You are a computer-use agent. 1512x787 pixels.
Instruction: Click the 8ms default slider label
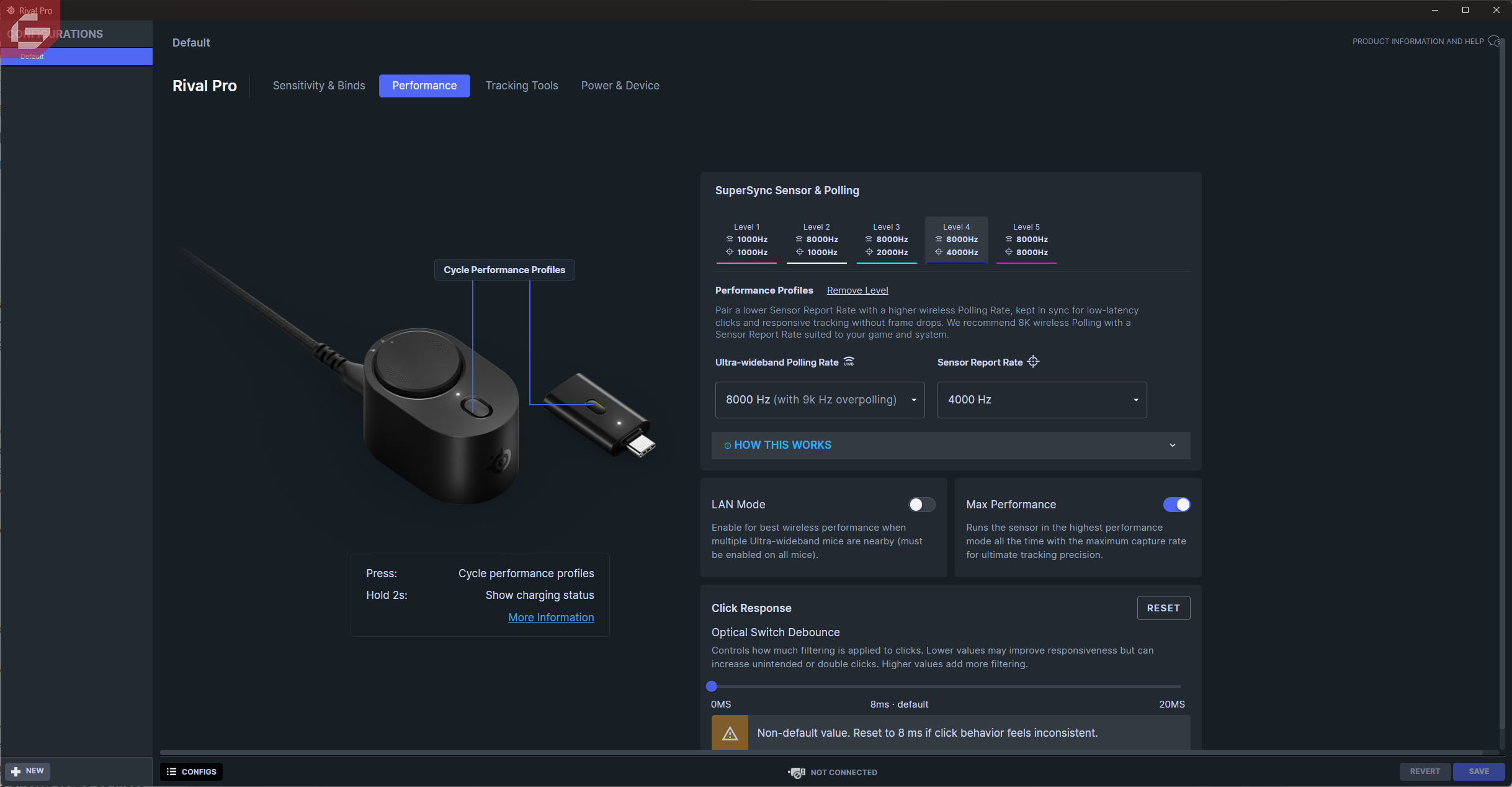pyautogui.click(x=899, y=704)
